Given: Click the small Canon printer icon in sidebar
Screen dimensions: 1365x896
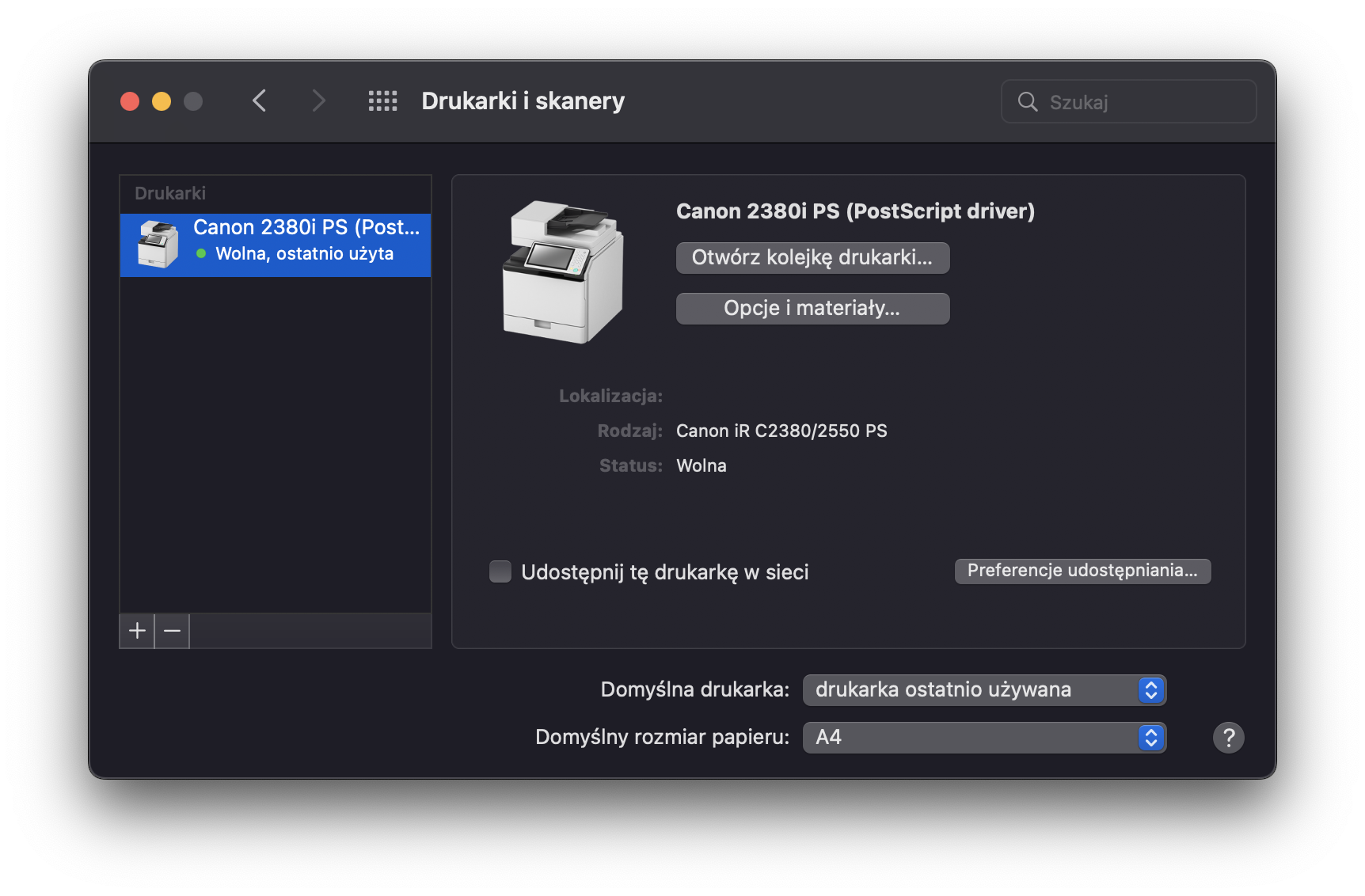Looking at the screenshot, I should 158,245.
